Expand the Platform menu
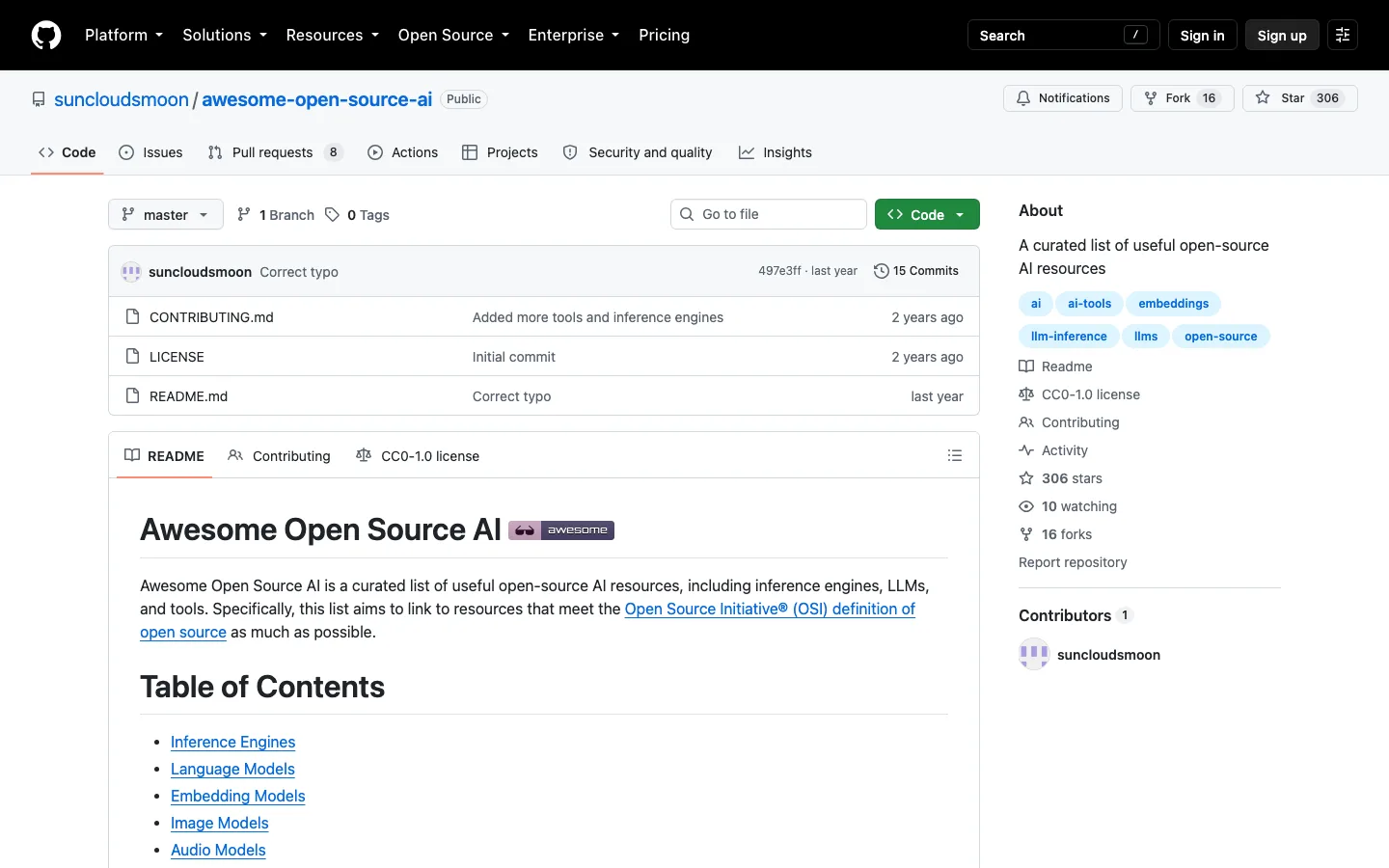 (123, 35)
